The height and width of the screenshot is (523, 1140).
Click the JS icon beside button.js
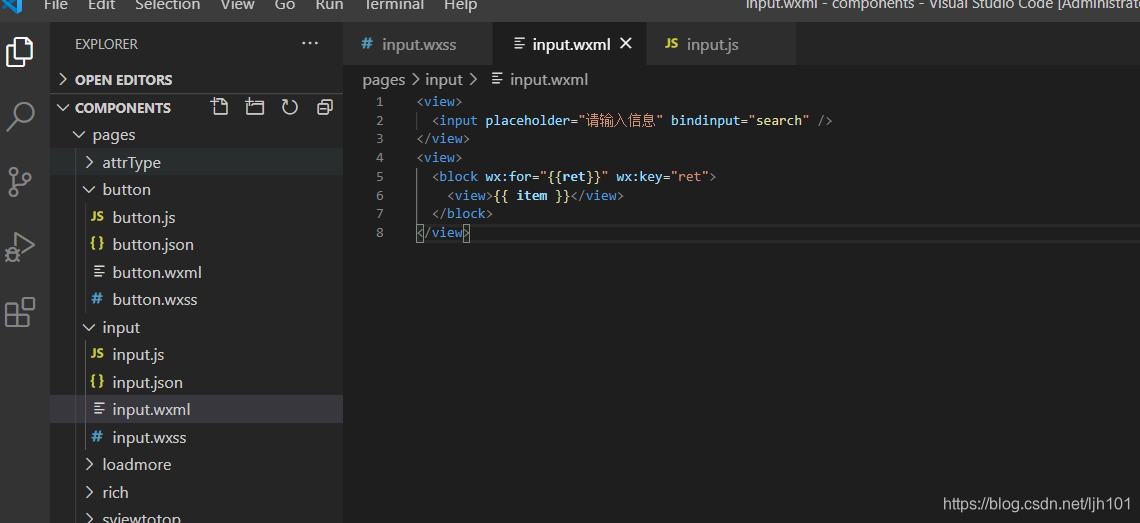pyautogui.click(x=97, y=217)
